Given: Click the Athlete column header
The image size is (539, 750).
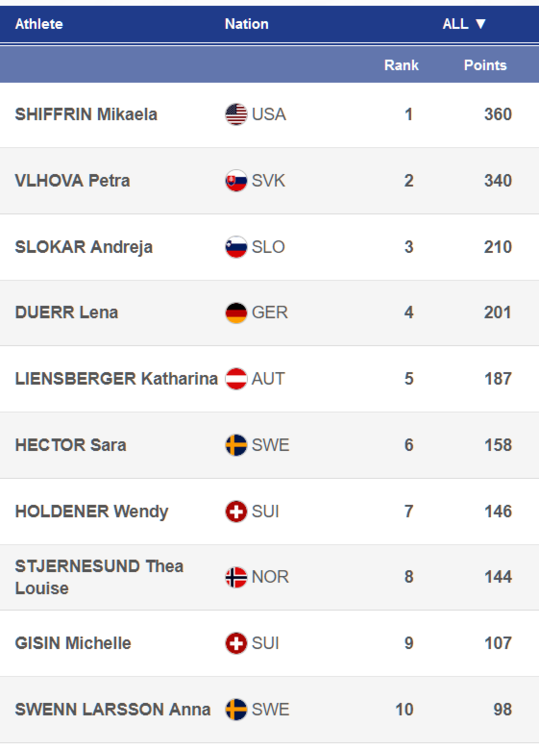Looking at the screenshot, I should 39,24.
